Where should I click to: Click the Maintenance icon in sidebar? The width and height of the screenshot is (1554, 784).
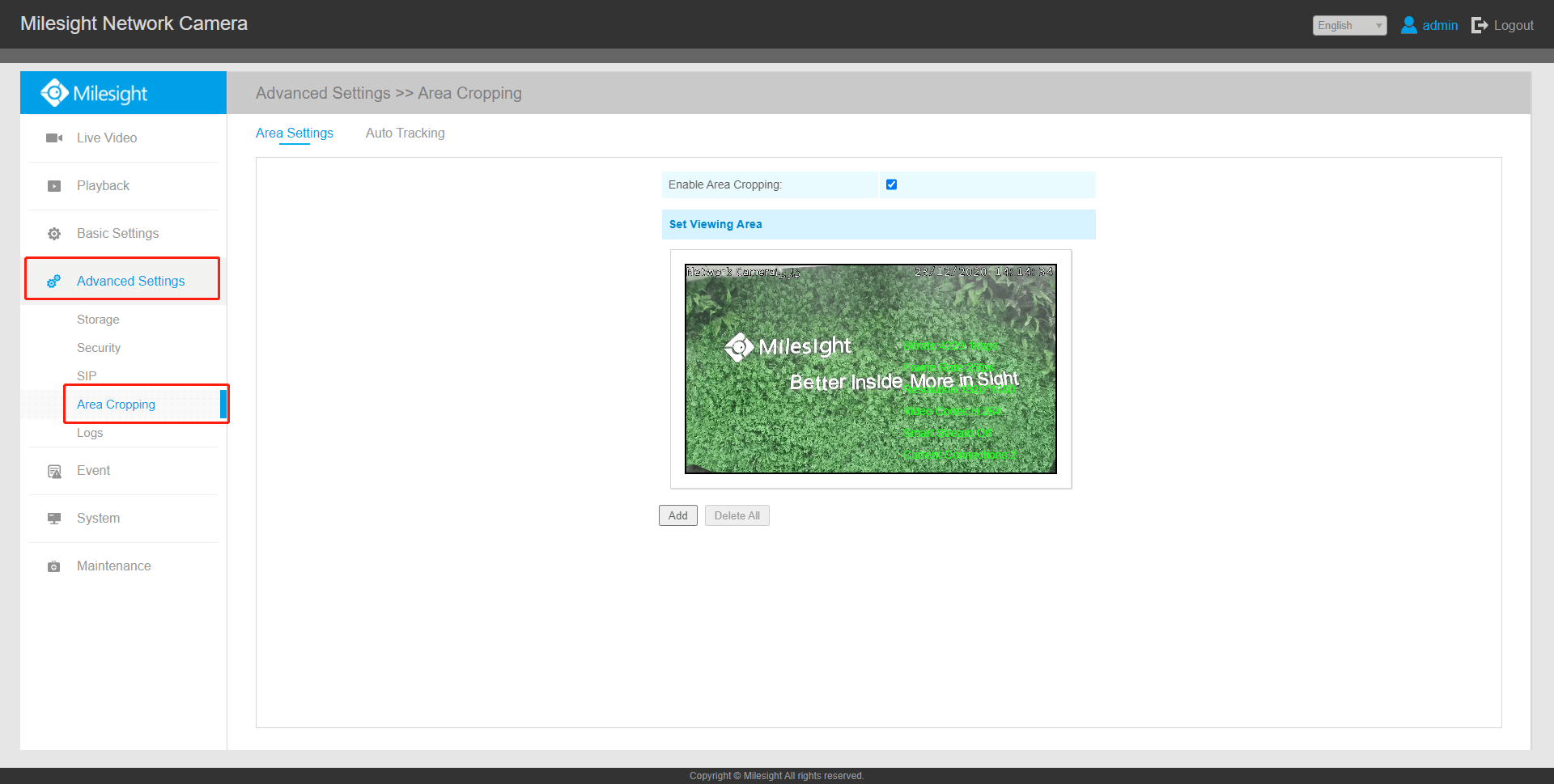click(54, 566)
